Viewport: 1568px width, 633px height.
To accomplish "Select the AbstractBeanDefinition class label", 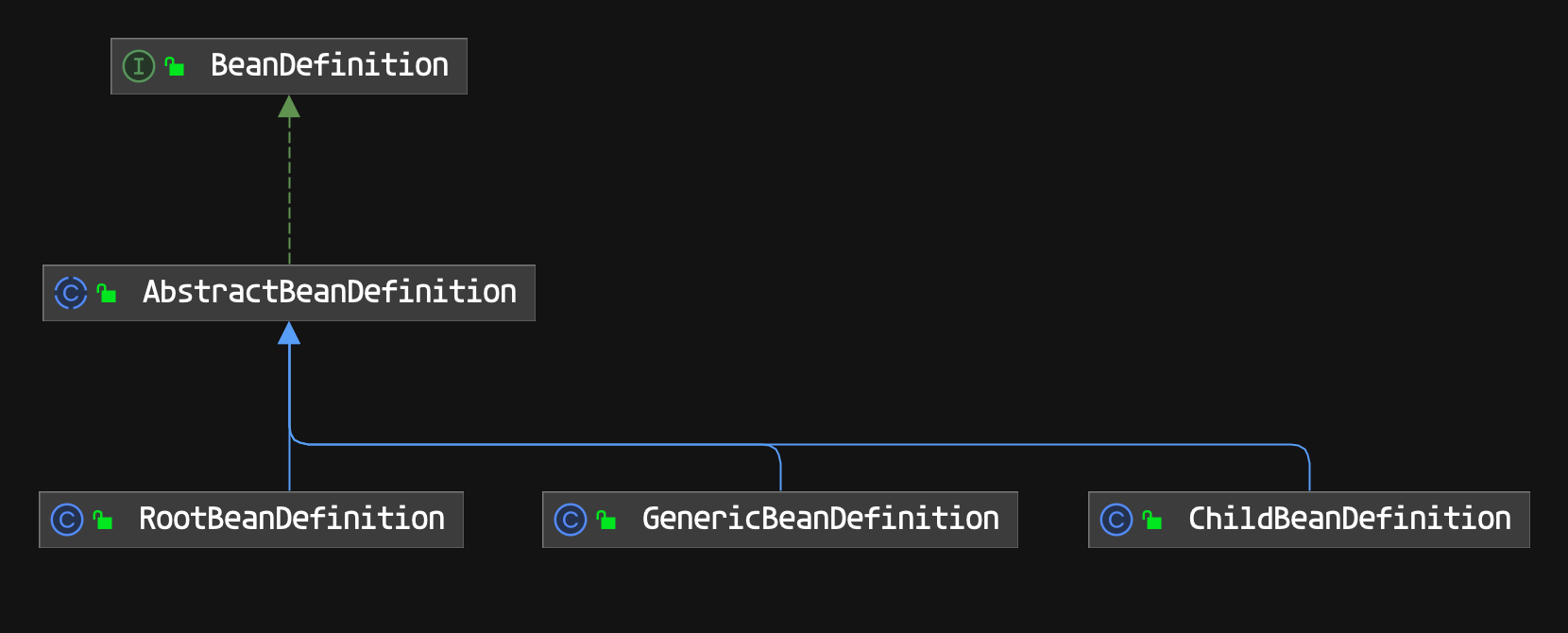I will tap(329, 293).
